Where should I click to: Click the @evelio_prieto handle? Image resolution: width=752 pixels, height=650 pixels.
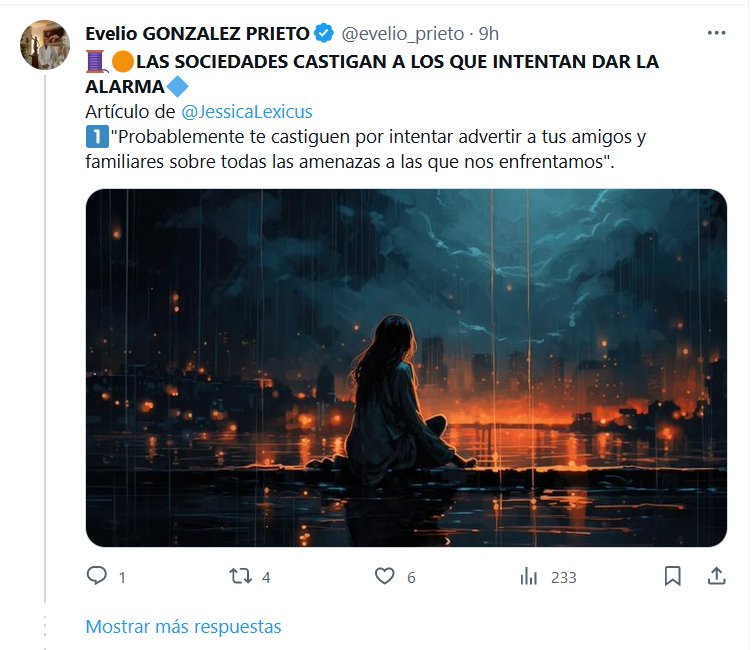coord(403,34)
